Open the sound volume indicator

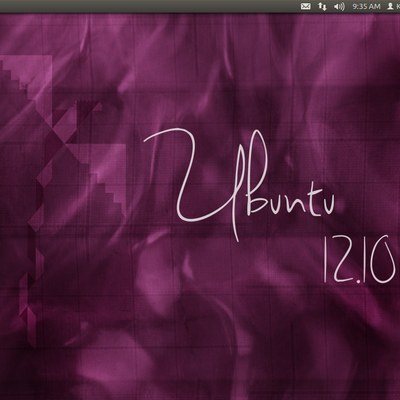[339, 6]
